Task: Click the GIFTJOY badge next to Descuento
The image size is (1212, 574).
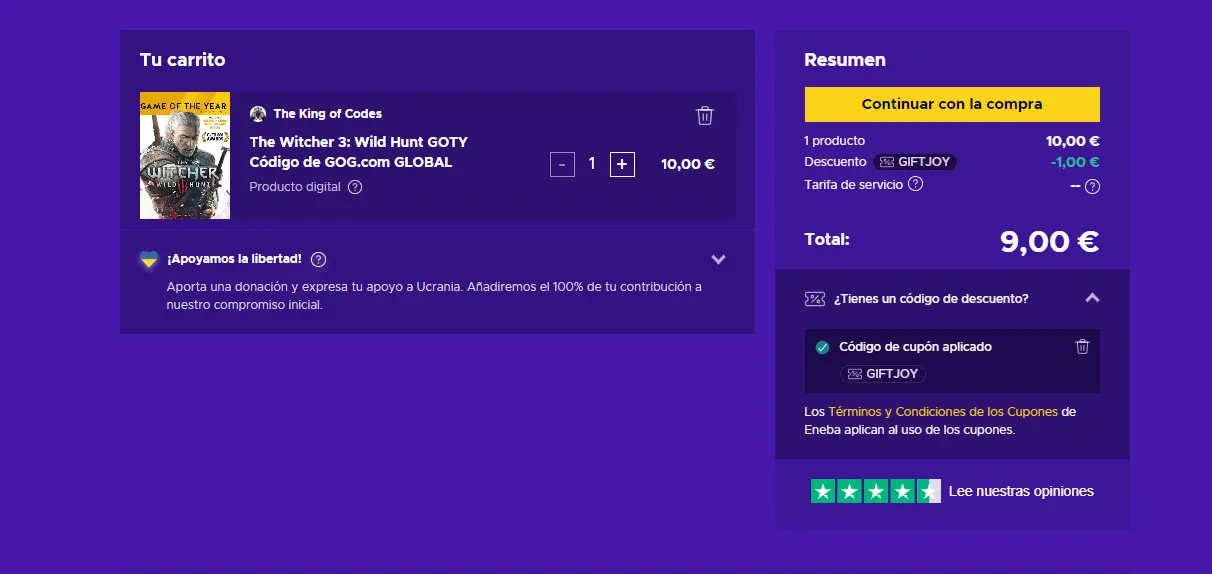Action: point(915,162)
